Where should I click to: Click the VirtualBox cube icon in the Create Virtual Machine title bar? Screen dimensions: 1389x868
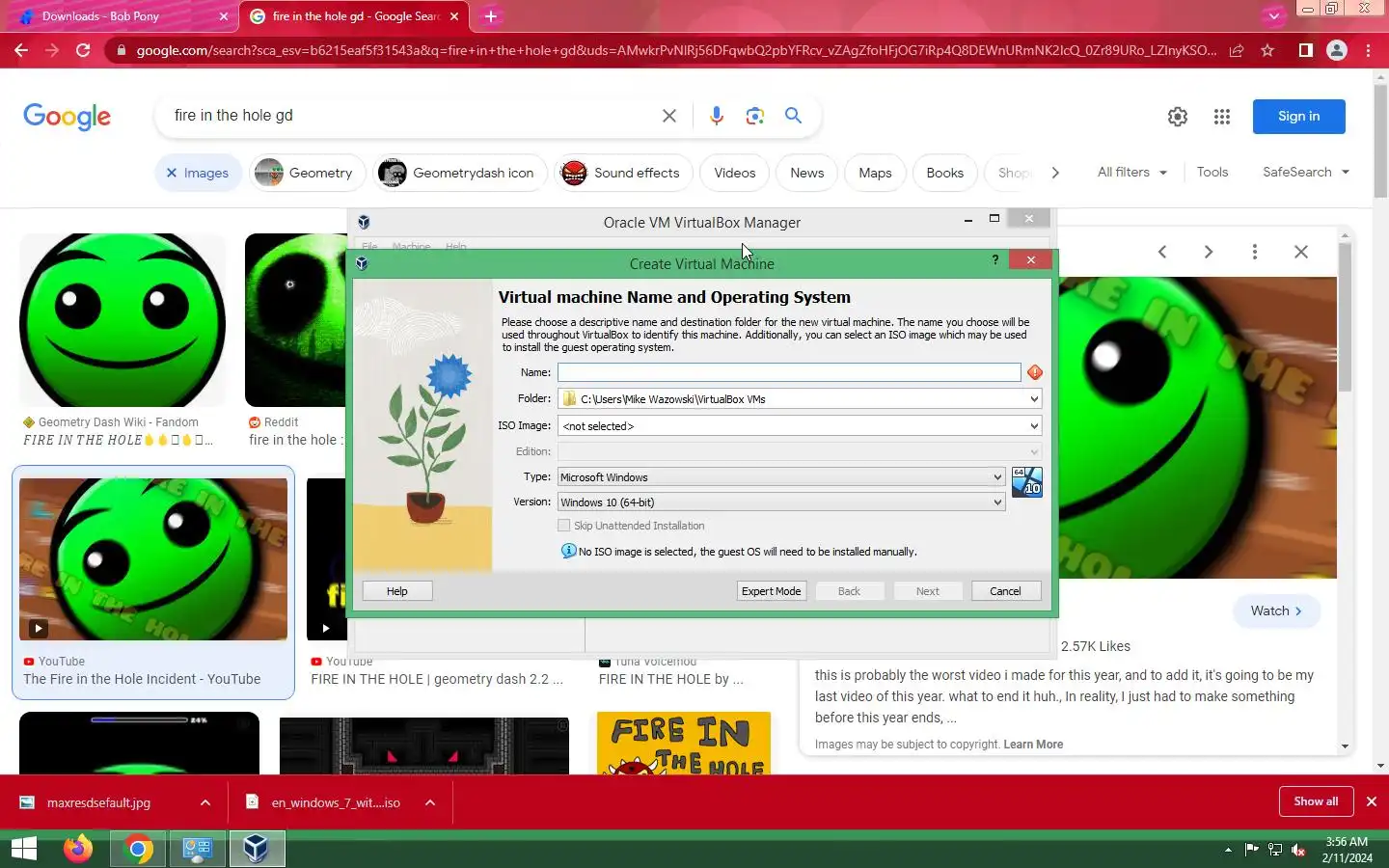pyautogui.click(x=362, y=262)
